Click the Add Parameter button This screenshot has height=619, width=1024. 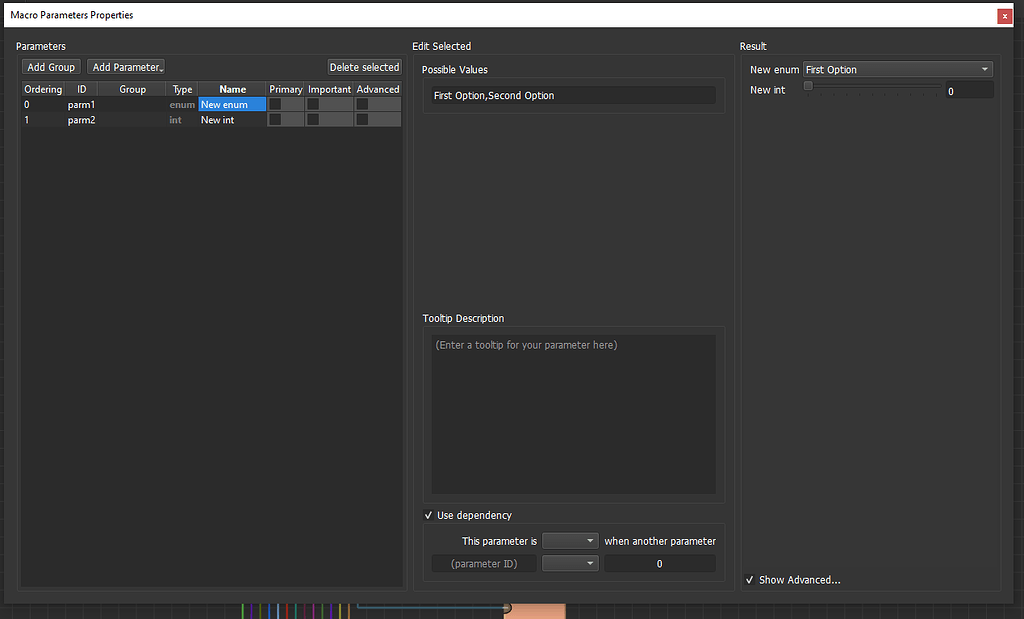(x=120, y=66)
